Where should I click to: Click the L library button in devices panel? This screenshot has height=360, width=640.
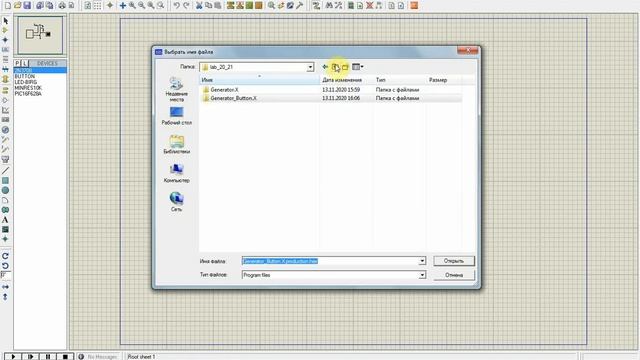[x=24, y=63]
